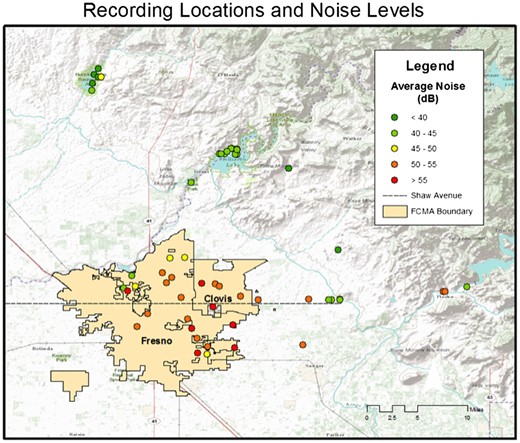Click the orange marker just outside Clovis's east edge
This screenshot has height=443, width=520.
pyautogui.click(x=258, y=300)
